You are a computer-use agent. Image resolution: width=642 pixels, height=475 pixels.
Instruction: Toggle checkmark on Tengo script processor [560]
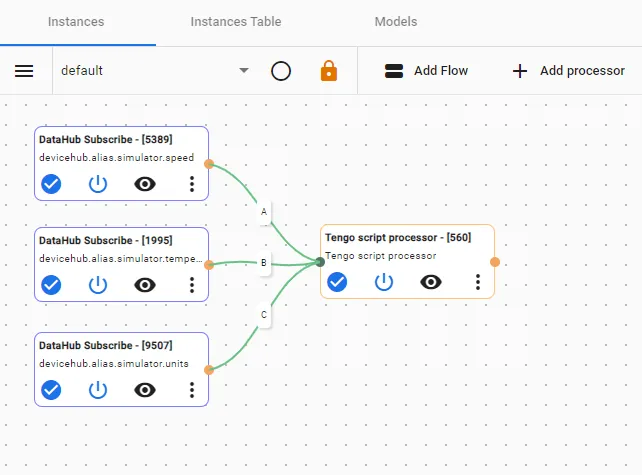(337, 282)
